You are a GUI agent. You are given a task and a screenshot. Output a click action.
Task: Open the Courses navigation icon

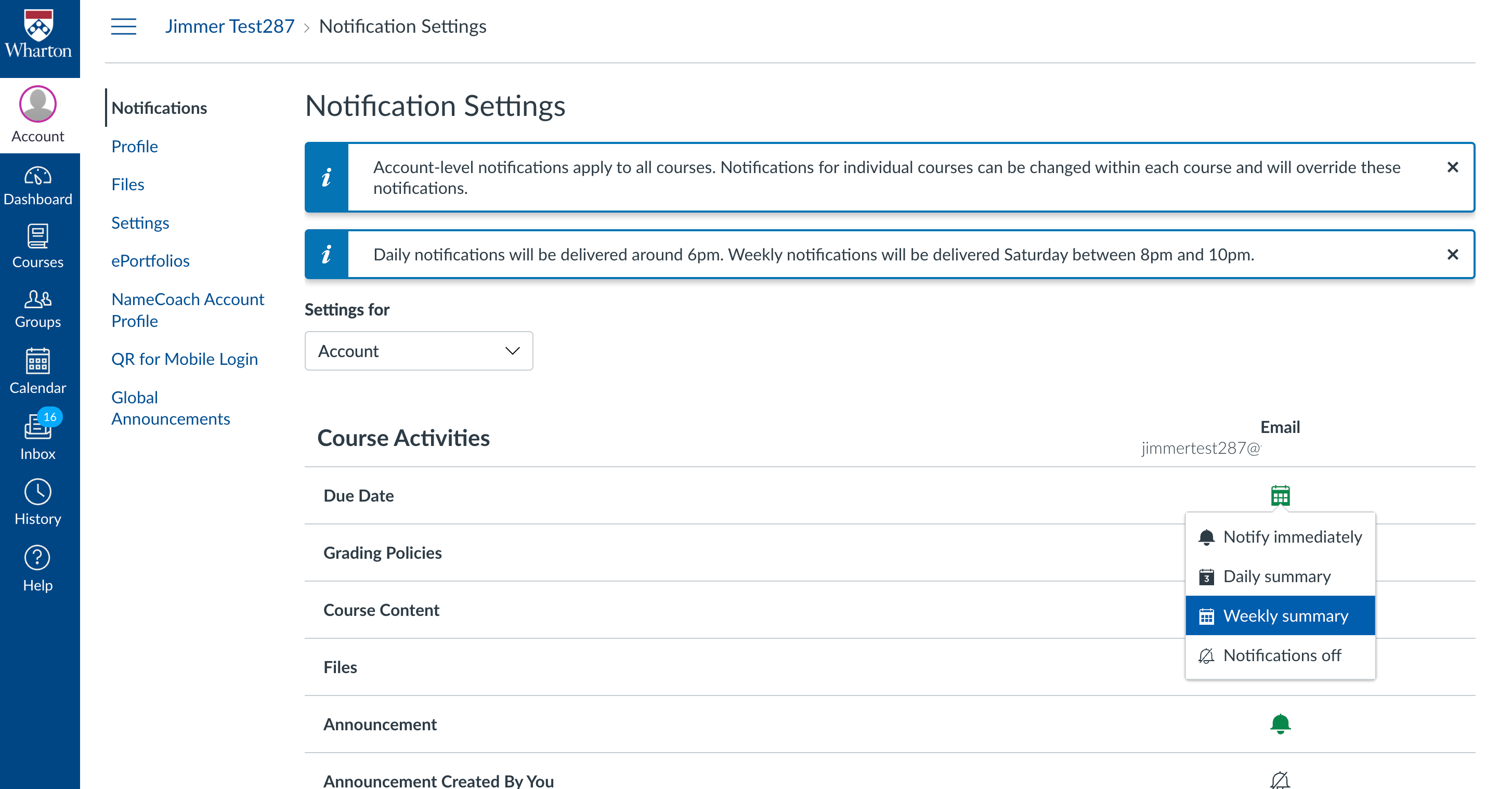tap(38, 246)
